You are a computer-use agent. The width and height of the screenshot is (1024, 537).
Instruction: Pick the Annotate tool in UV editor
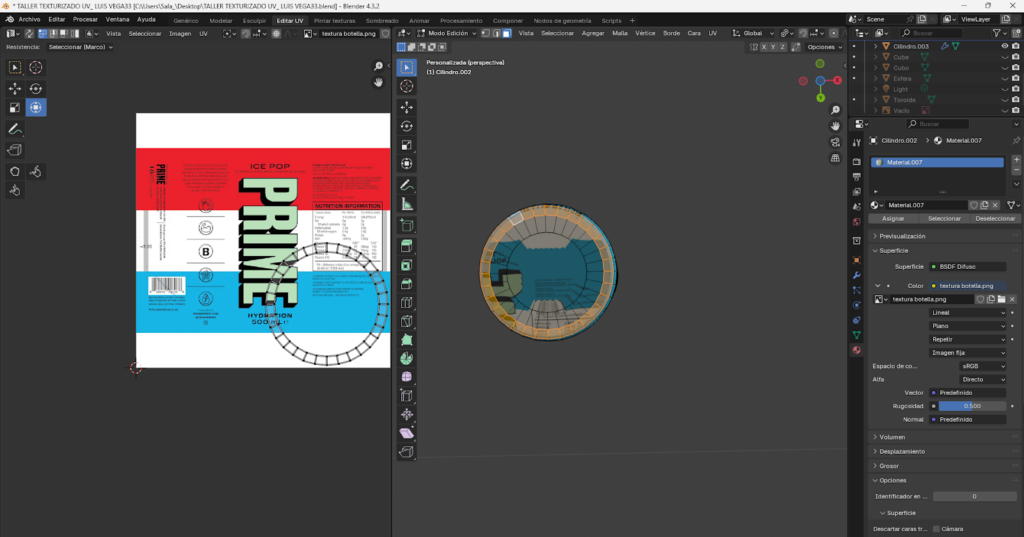[15, 129]
